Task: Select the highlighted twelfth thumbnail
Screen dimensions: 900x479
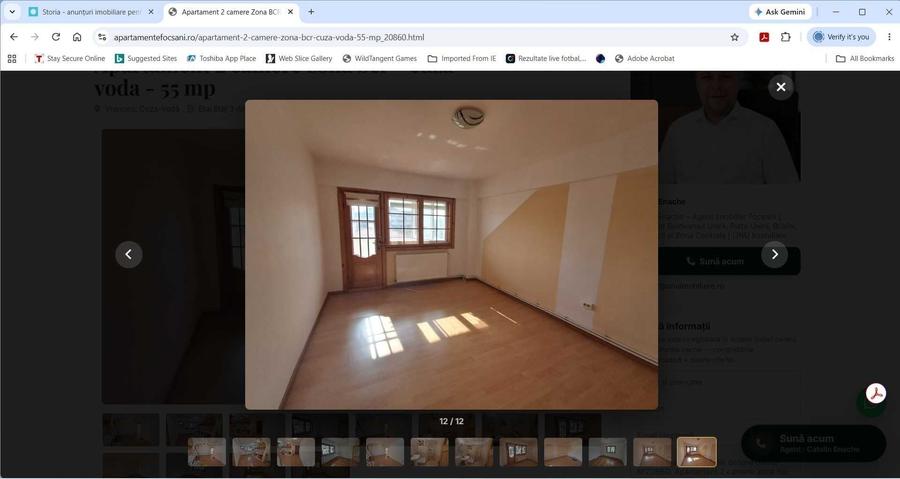Action: coord(697,452)
